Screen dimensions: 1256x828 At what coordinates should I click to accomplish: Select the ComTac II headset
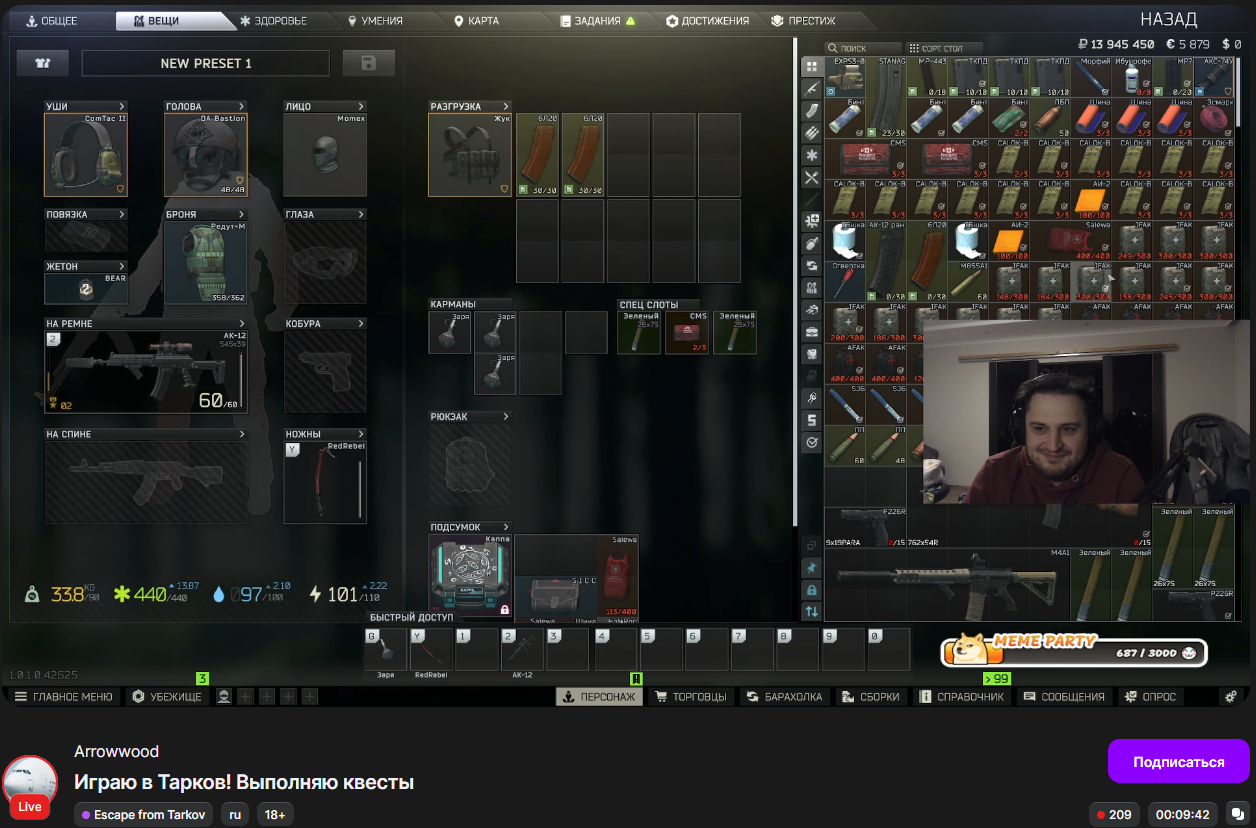pos(86,155)
